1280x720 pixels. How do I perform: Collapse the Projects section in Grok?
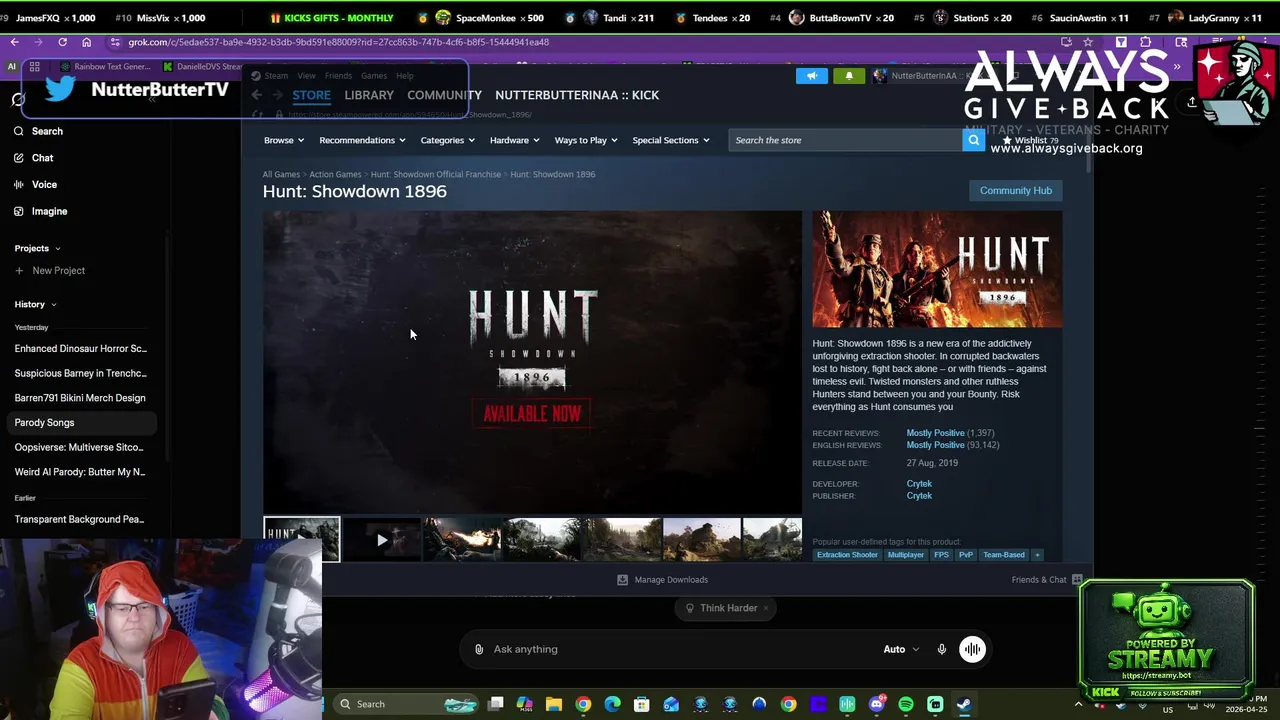[x=37, y=248]
